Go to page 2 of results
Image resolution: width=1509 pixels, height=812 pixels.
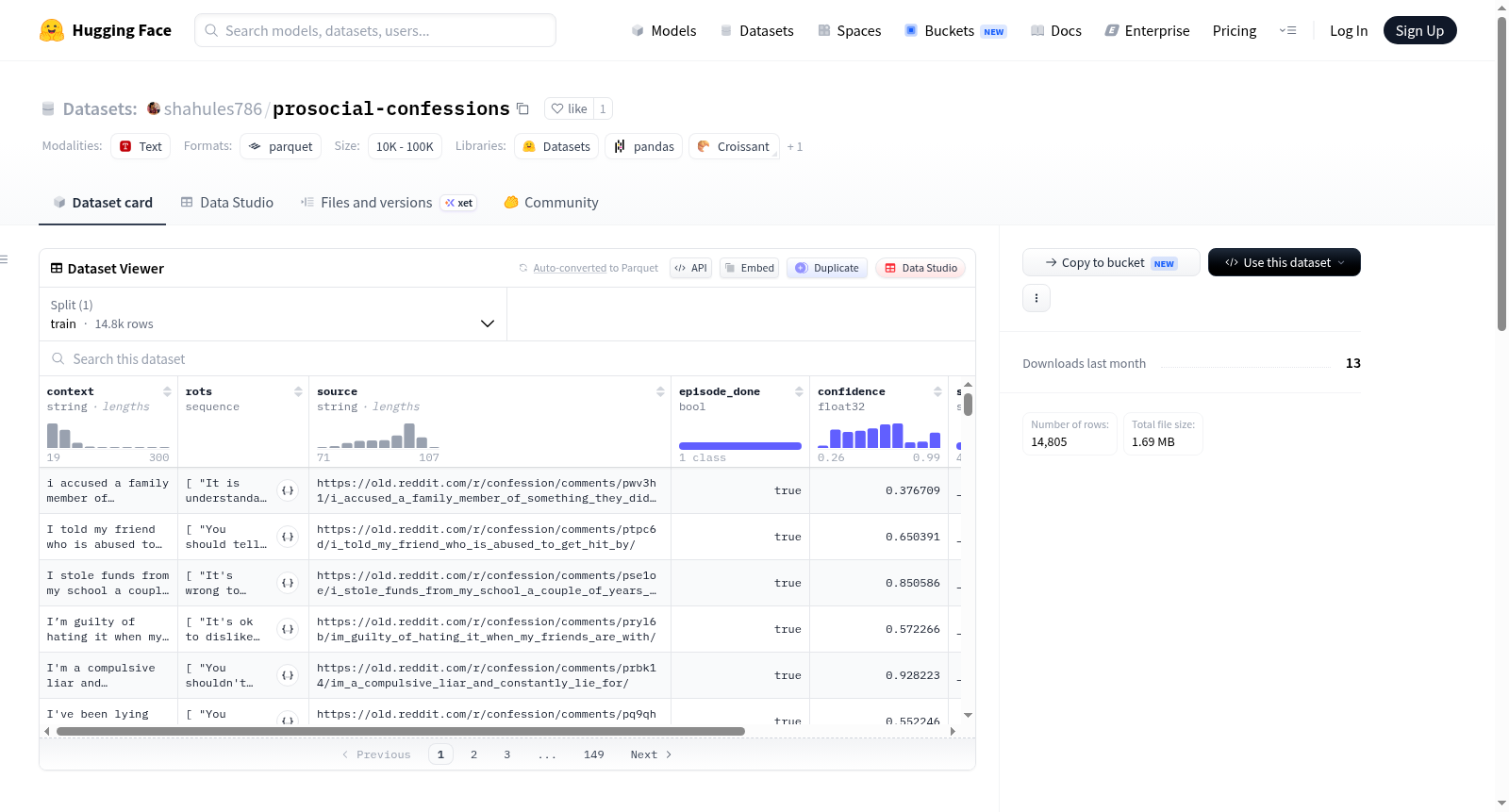coord(473,754)
